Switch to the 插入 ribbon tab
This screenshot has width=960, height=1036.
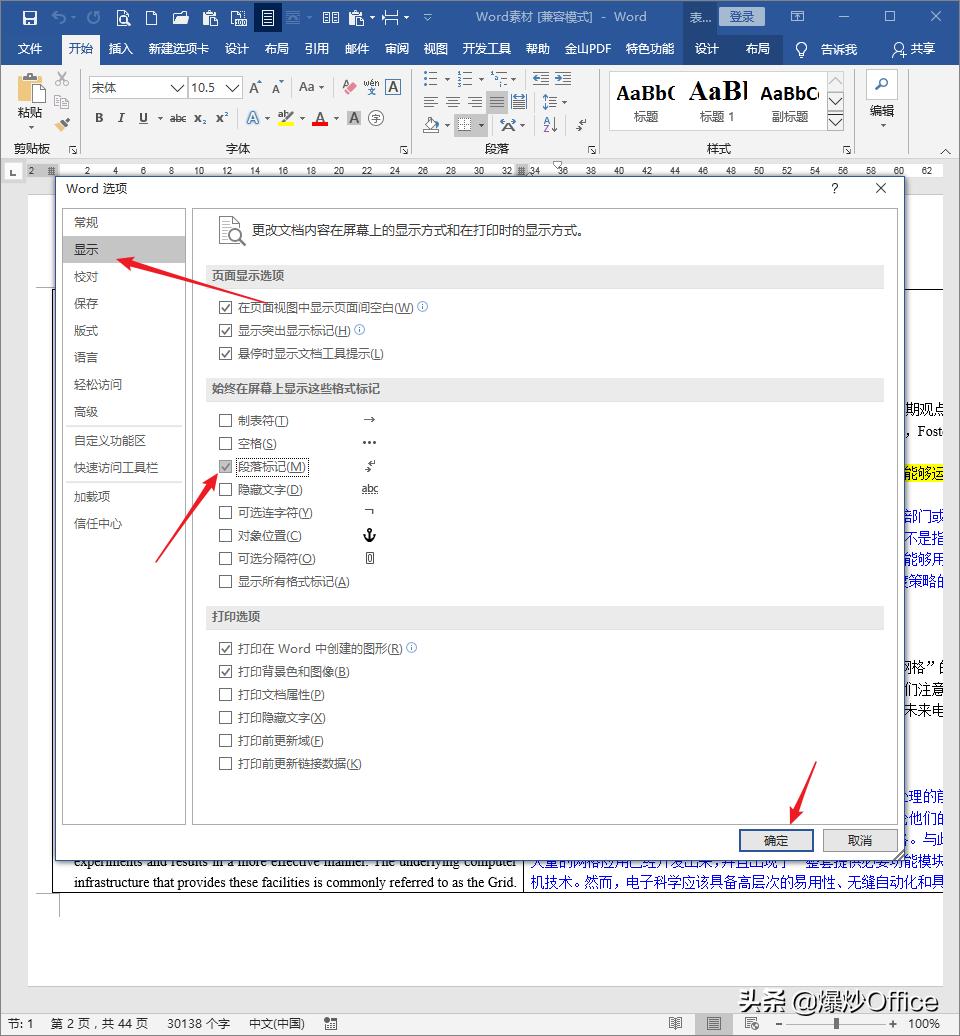121,47
